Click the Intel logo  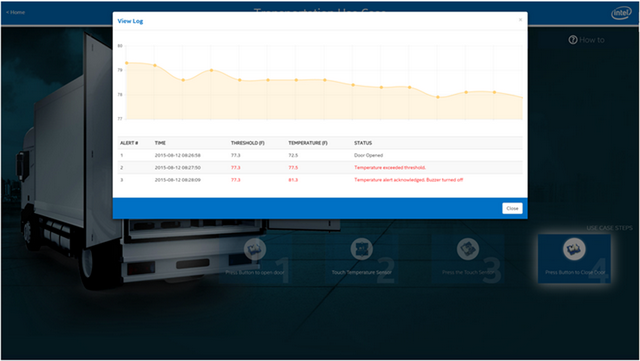[x=621, y=13]
